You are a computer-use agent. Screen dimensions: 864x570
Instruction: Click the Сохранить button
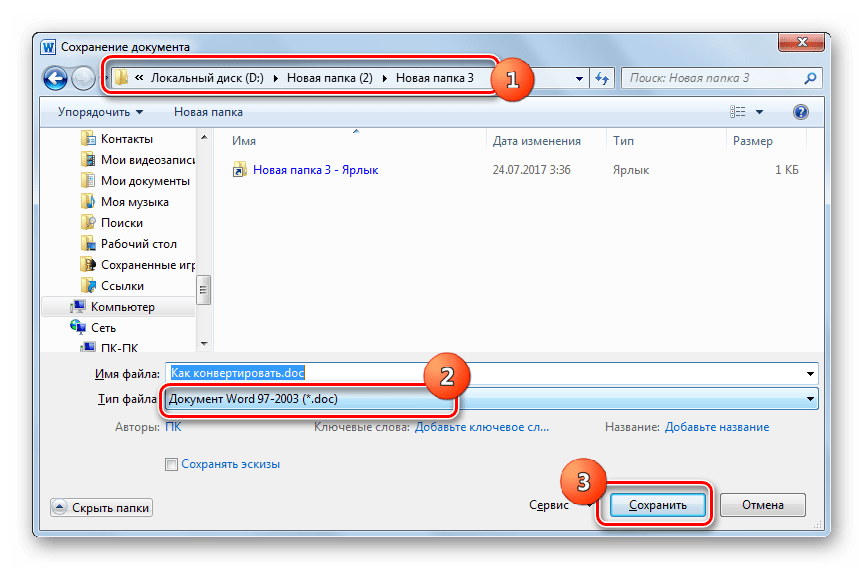click(657, 504)
